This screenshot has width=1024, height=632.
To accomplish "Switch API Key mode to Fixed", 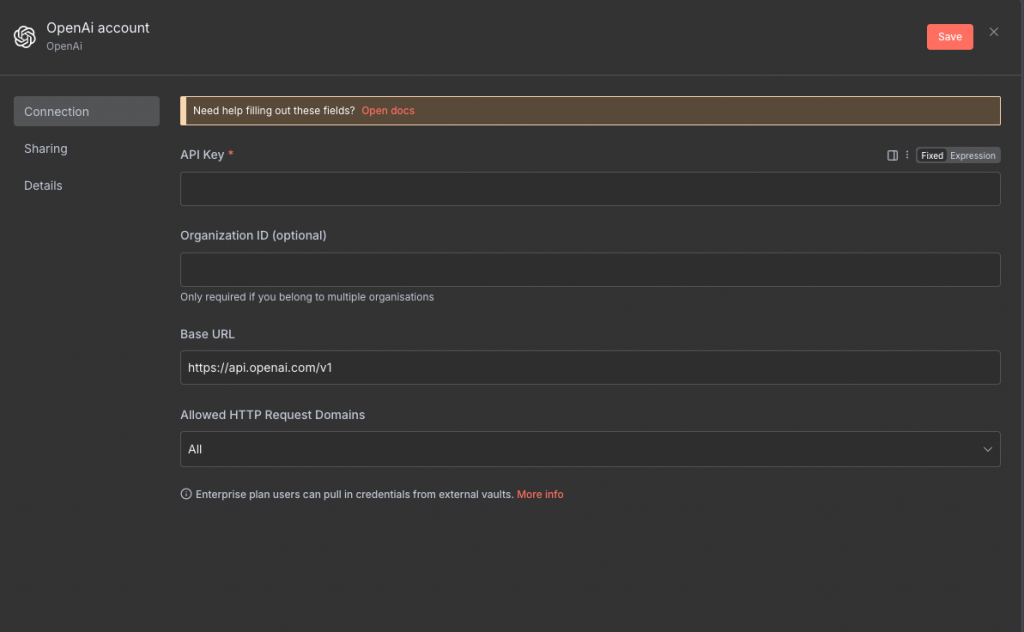I will 932,155.
